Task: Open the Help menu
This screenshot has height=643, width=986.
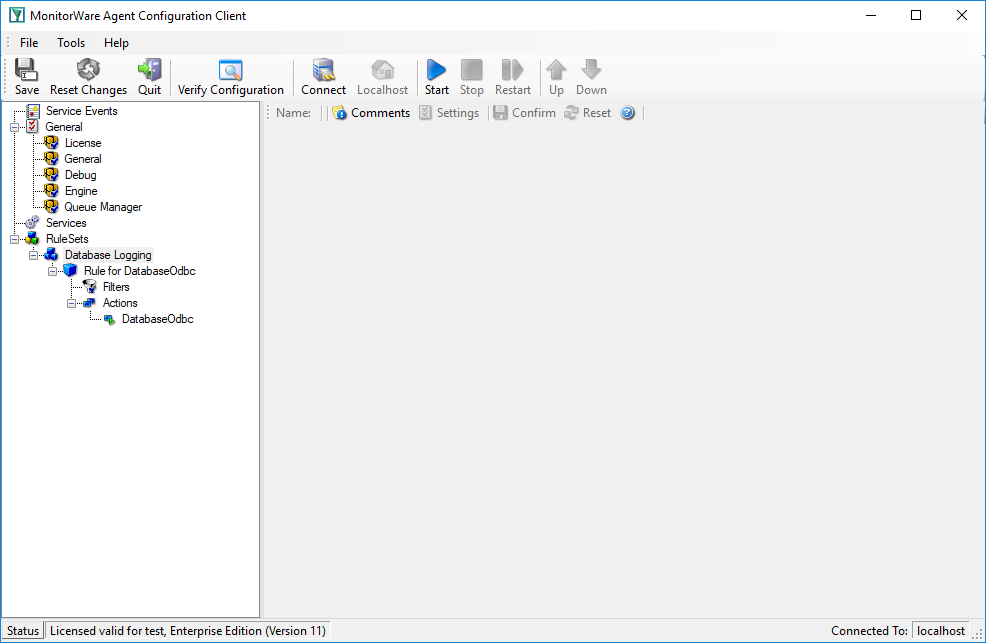Action: pos(116,43)
